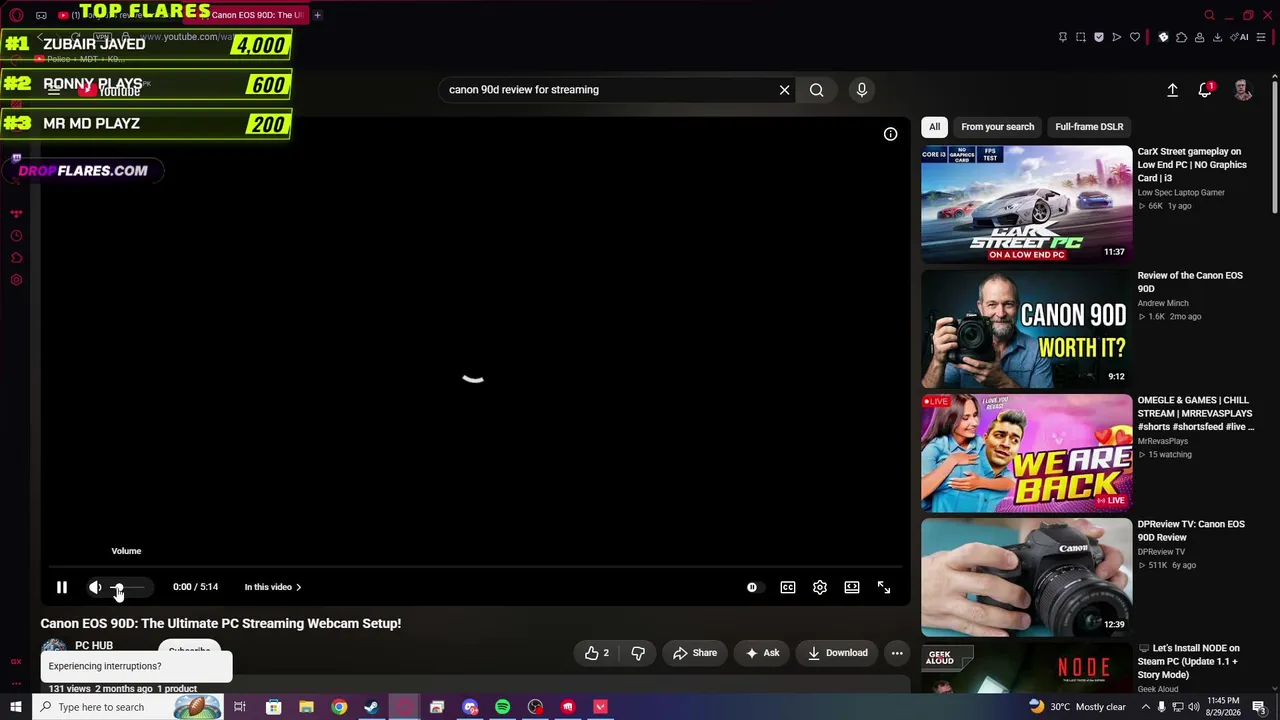
Task: Open the more actions menu below video
Action: point(897,653)
